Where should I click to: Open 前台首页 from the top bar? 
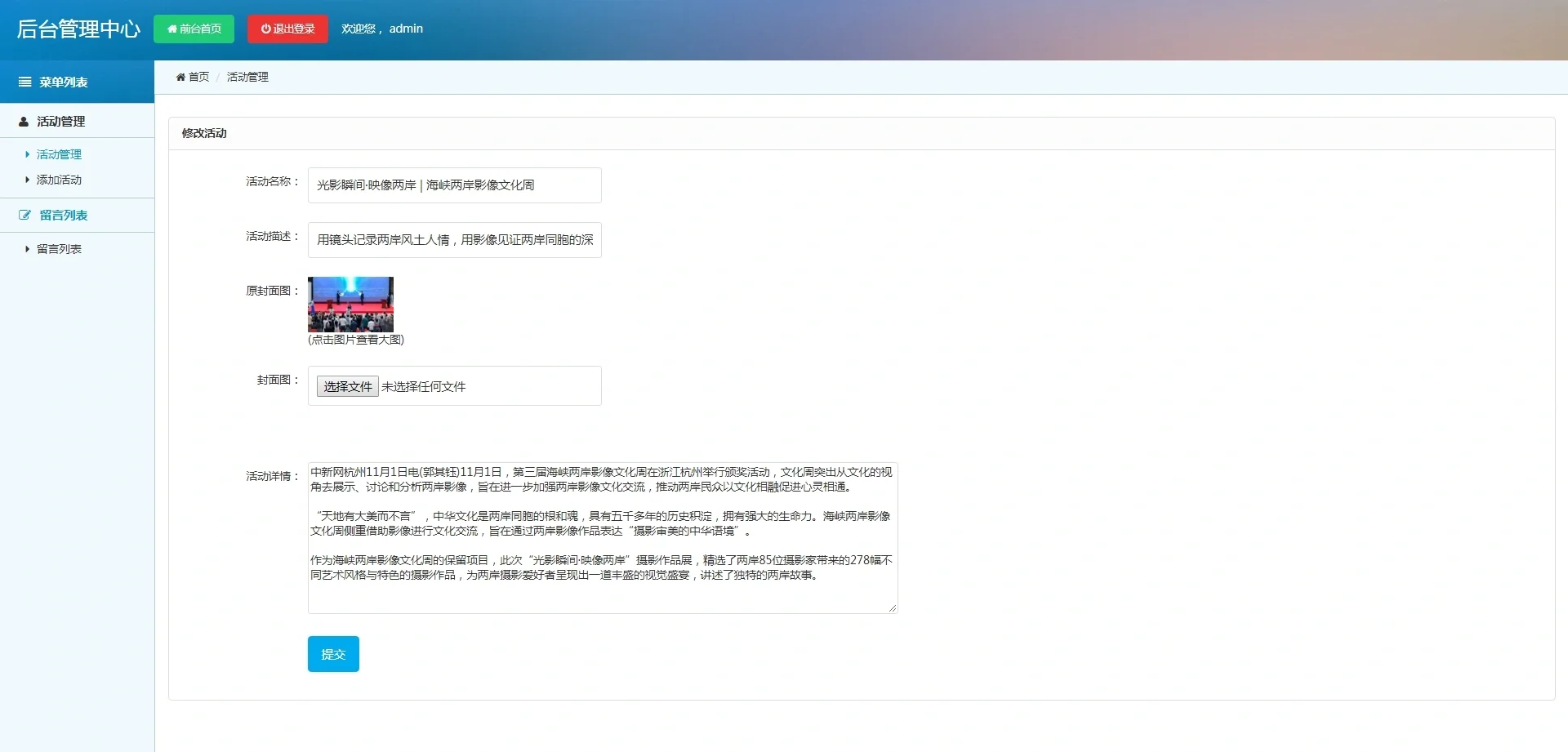194,29
